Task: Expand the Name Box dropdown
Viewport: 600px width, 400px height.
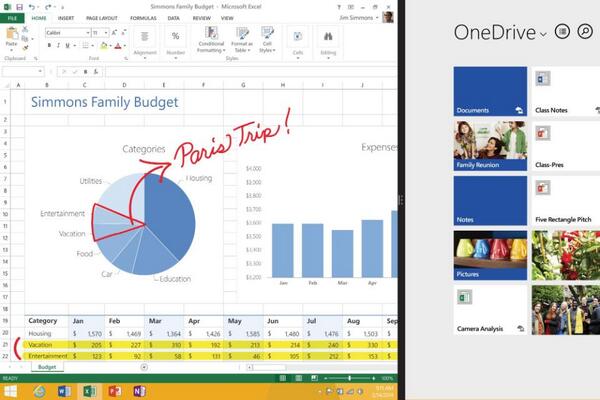Action: point(40,72)
